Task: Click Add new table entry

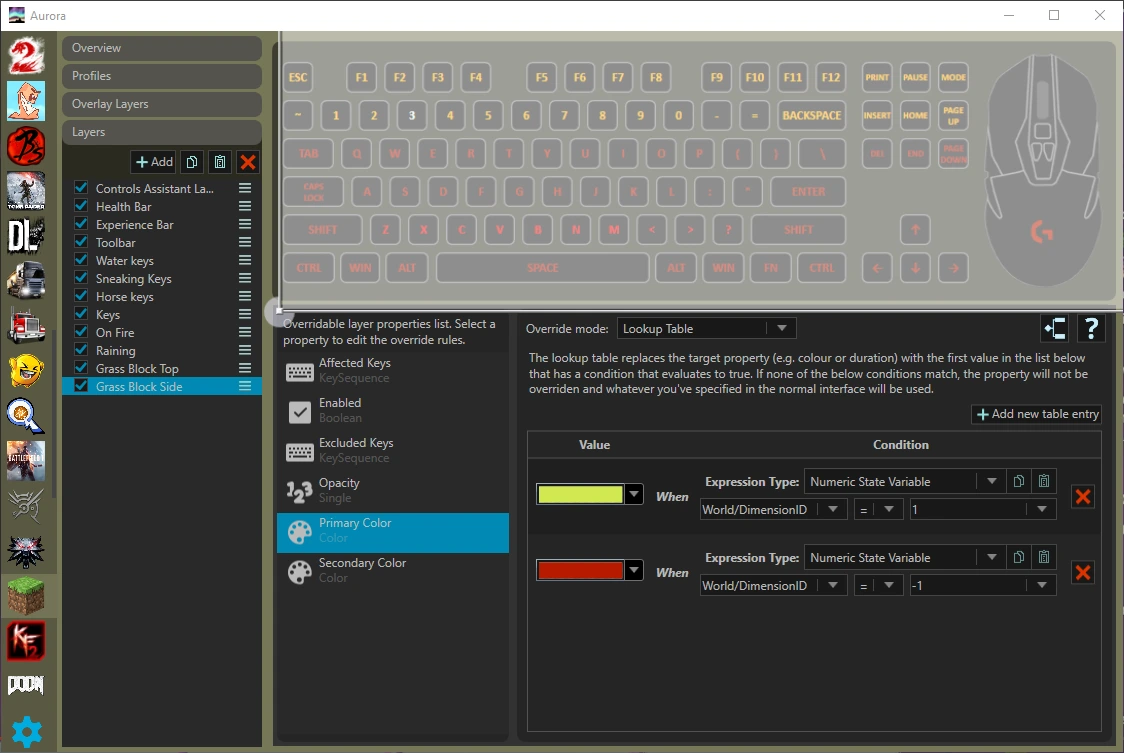Action: pos(1037,414)
